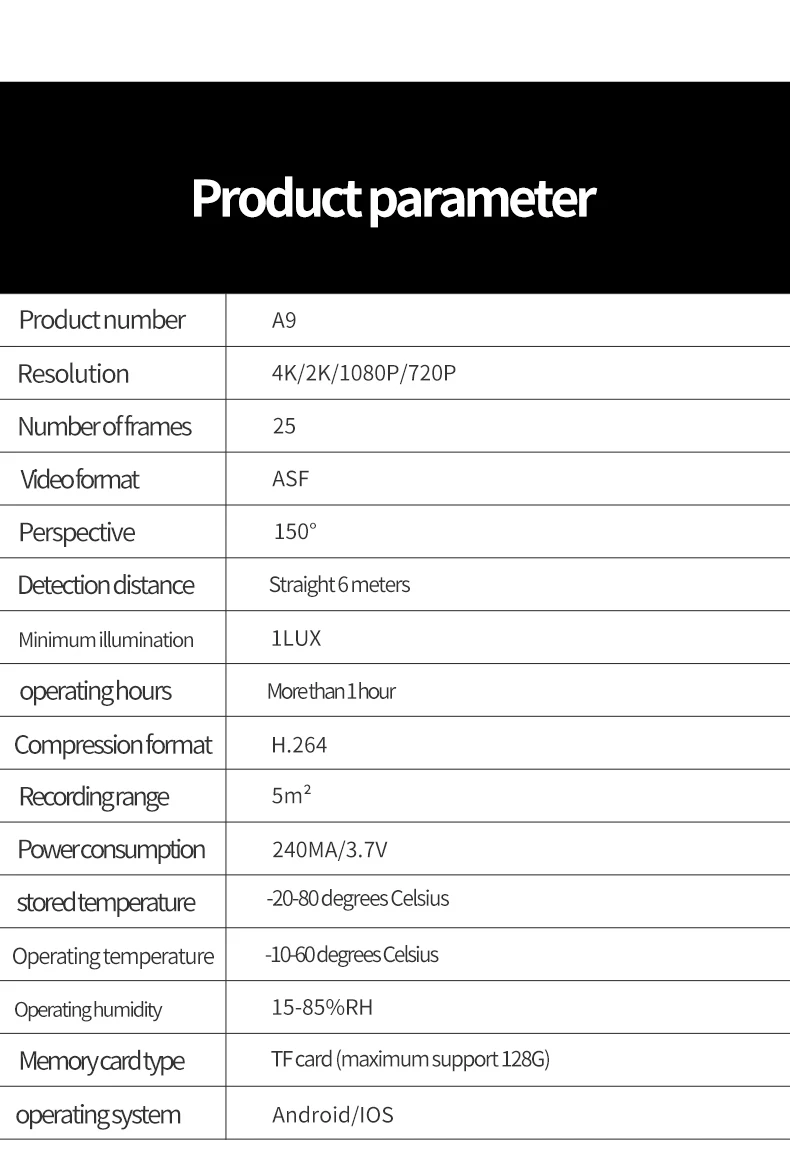This screenshot has width=790, height=1149.
Task: Click the 5m² recording range value
Action: pyautogui.click(x=292, y=797)
